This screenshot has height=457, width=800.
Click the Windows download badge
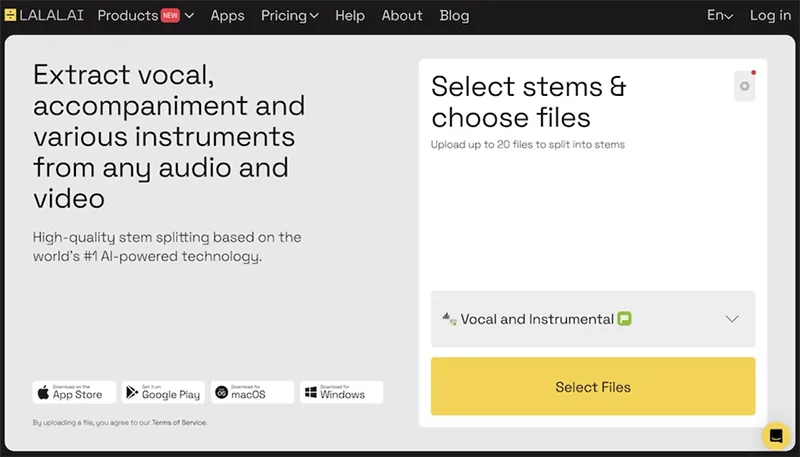341,391
